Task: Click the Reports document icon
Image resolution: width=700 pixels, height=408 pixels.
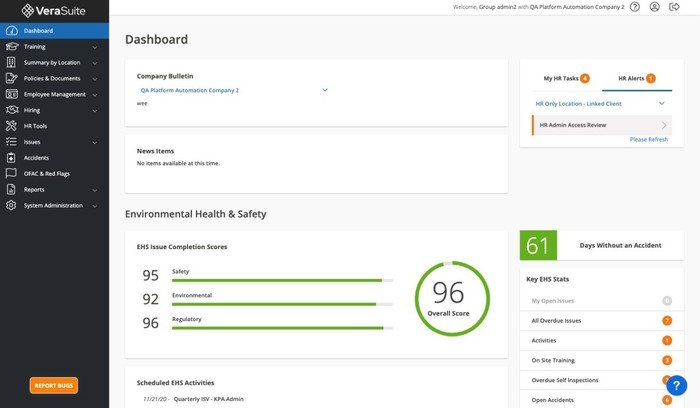Action: tap(11, 189)
